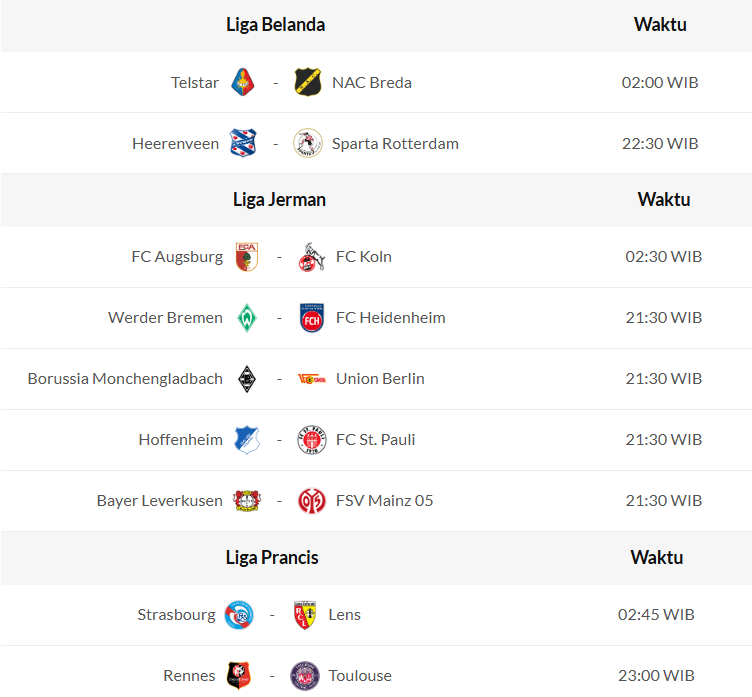Screen dimensions: 752x697
Task: Open the FC Augsburg crest
Action: (x=247, y=257)
